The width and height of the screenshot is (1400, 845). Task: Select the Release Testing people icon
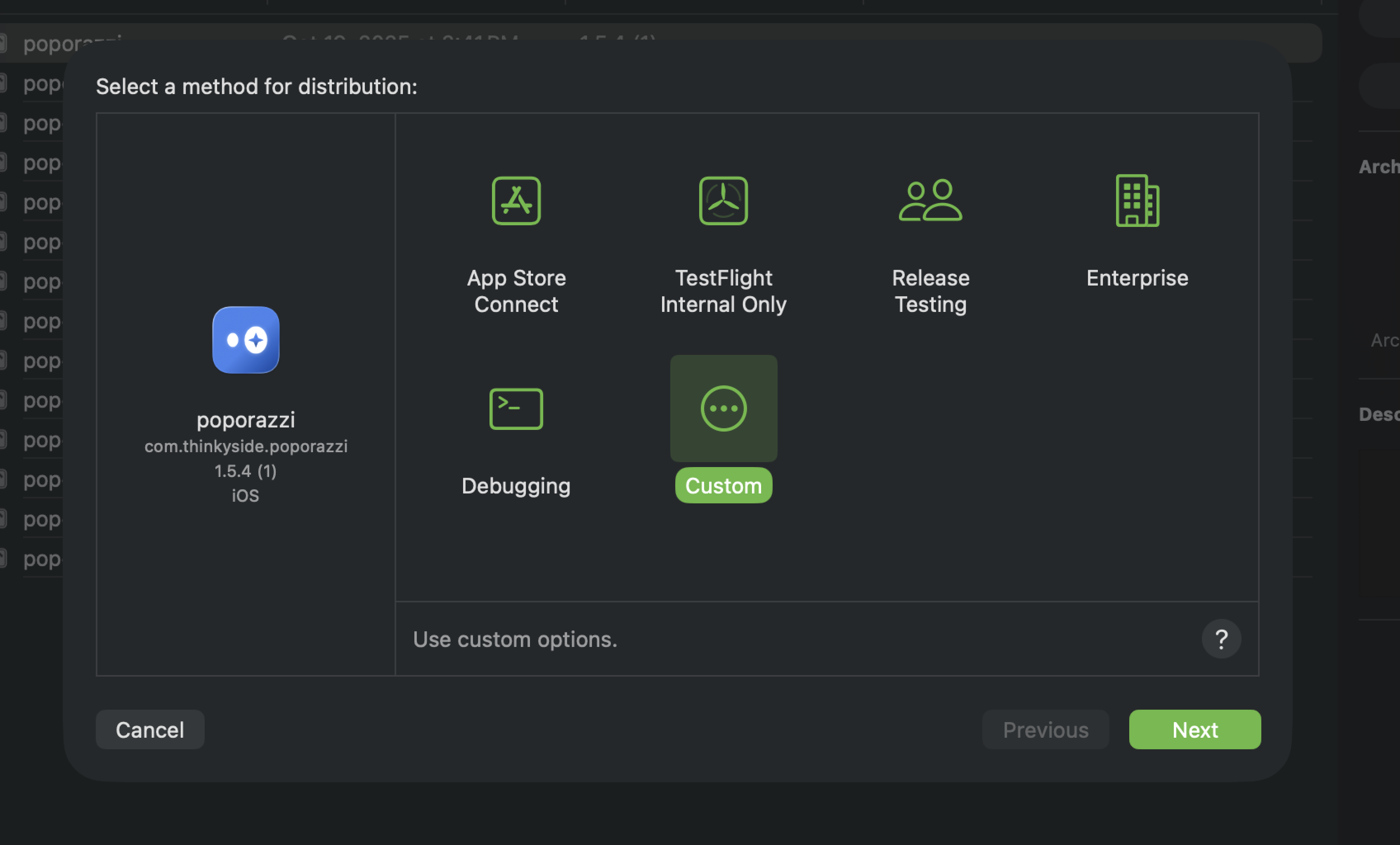tap(930, 201)
